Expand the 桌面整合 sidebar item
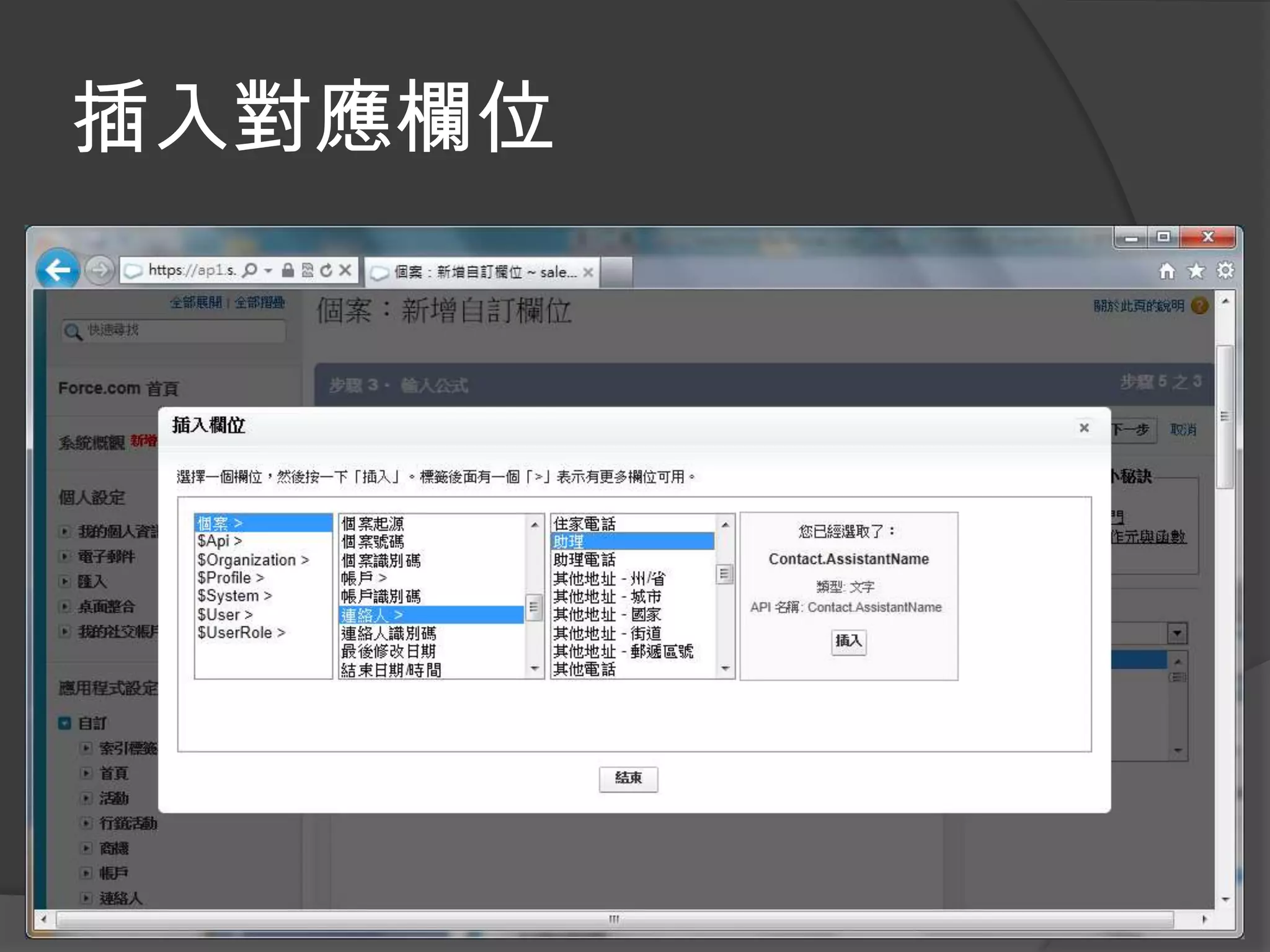The width and height of the screenshot is (1270, 952). (64, 606)
